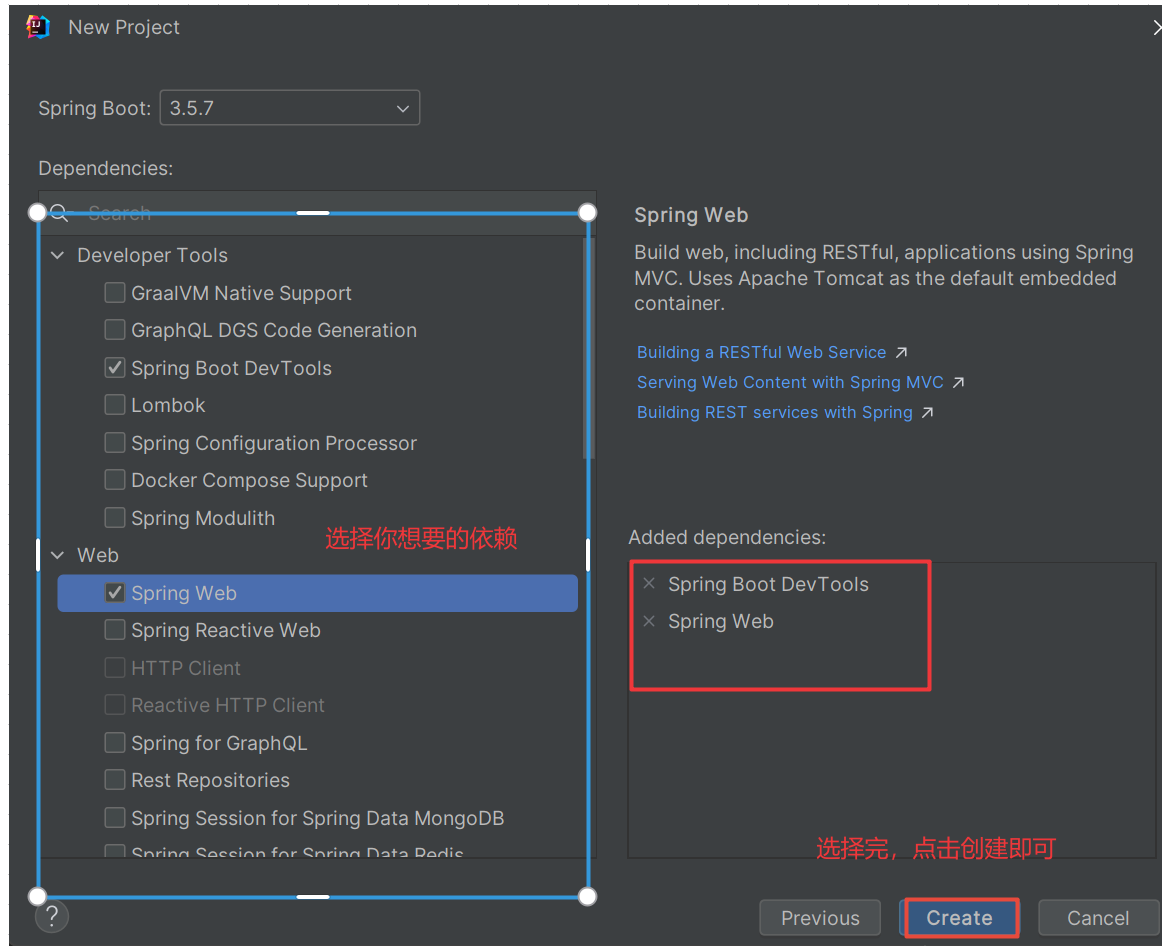The width and height of the screenshot is (1172, 946).
Task: Check the Spring Modulith checkbox
Action: tap(115, 517)
